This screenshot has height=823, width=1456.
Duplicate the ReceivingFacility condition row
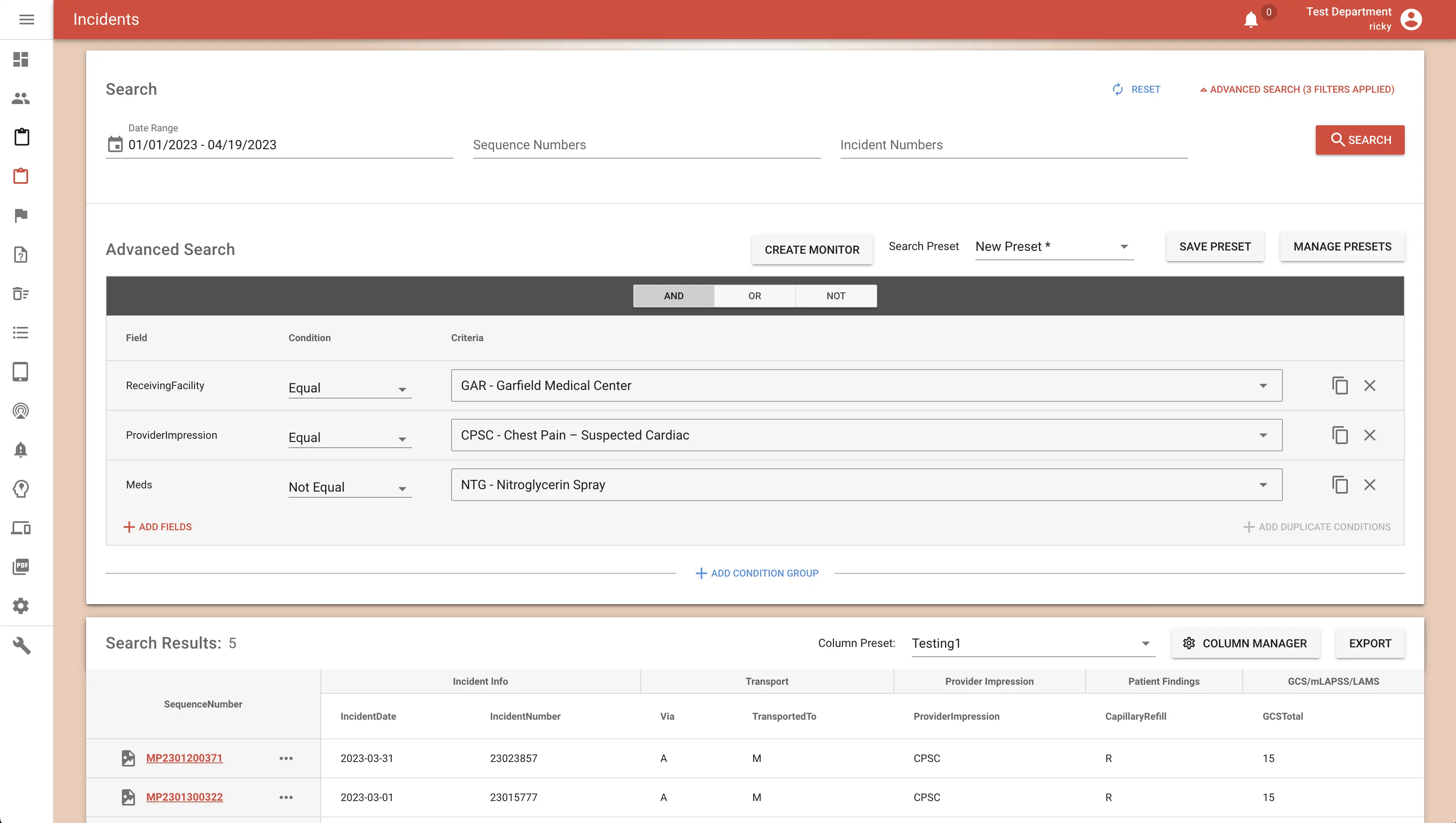(x=1340, y=385)
